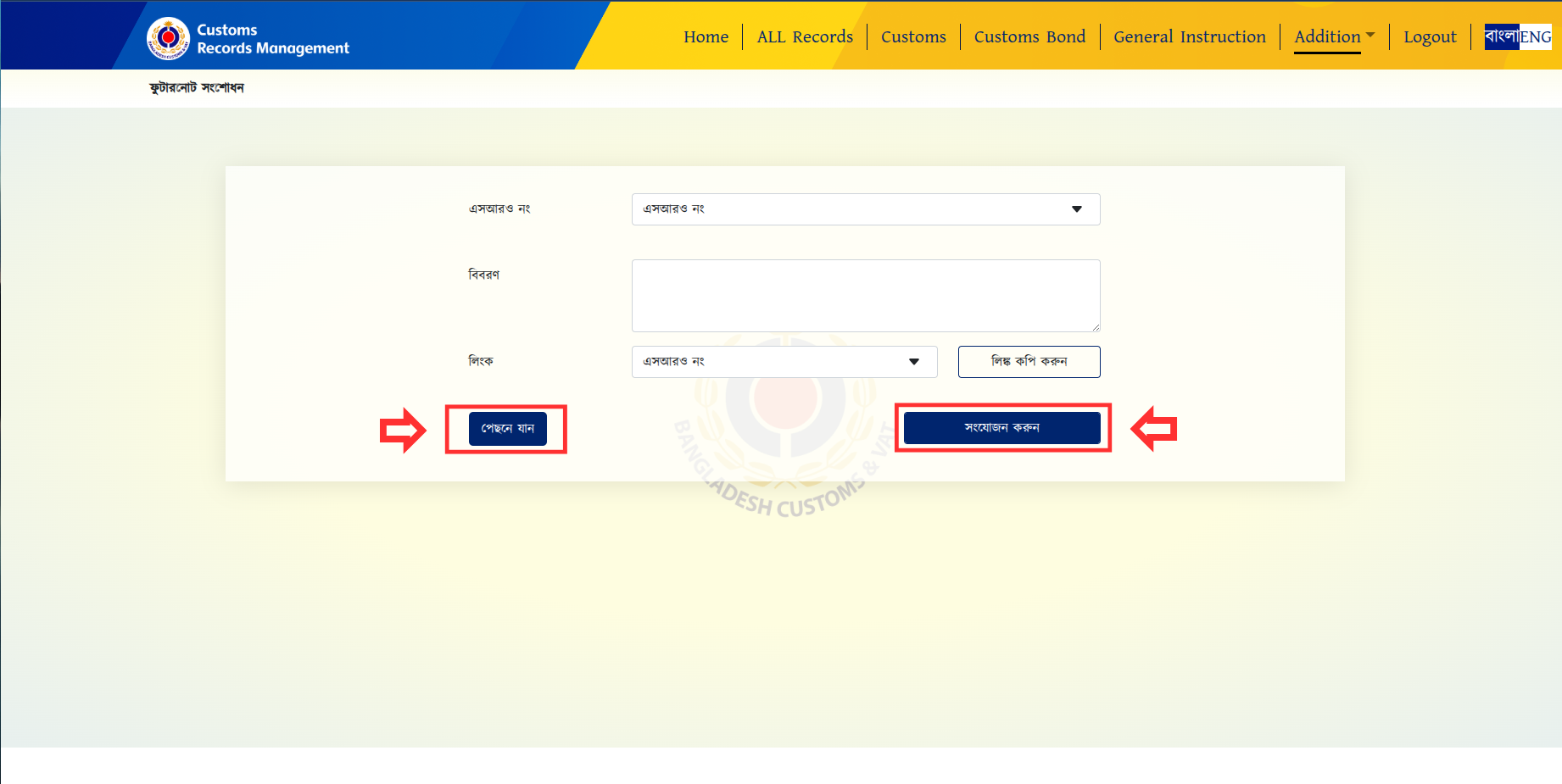Go to the Home page
1562x784 pixels.
point(706,36)
